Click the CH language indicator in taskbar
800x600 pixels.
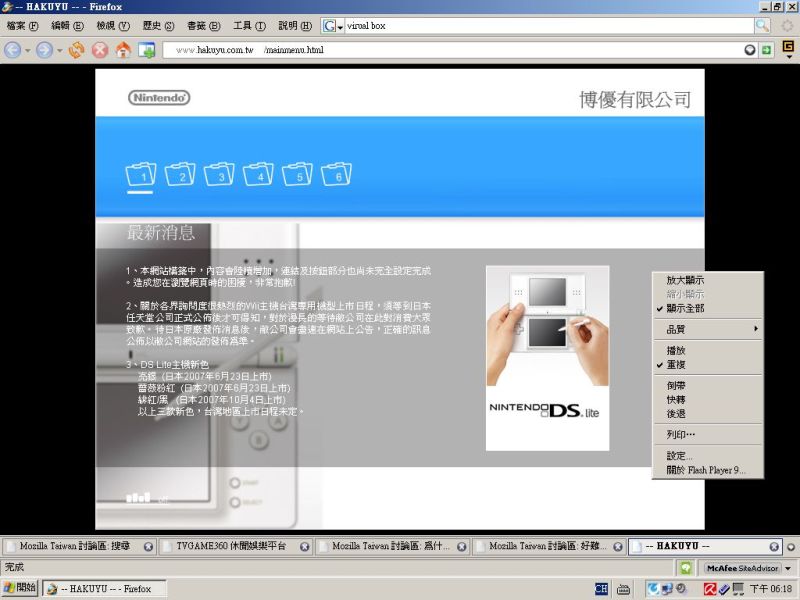(x=601, y=589)
